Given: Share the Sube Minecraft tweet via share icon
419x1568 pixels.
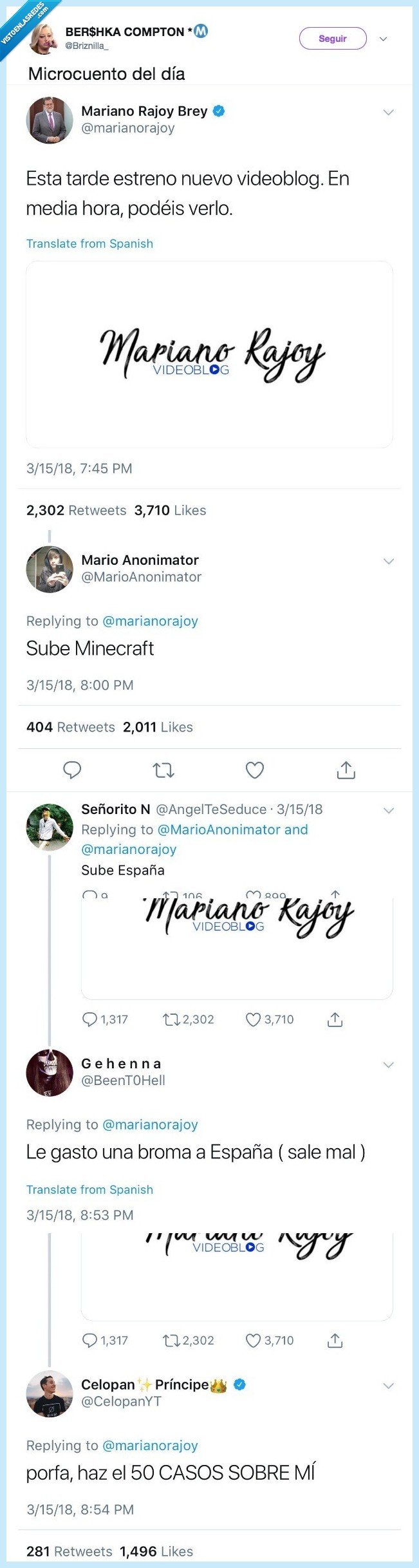Looking at the screenshot, I should (346, 770).
